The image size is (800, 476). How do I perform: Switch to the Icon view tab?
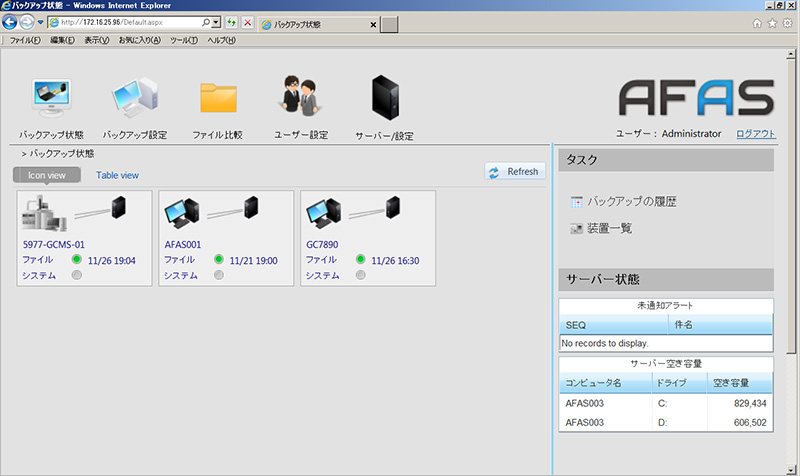tap(46, 175)
